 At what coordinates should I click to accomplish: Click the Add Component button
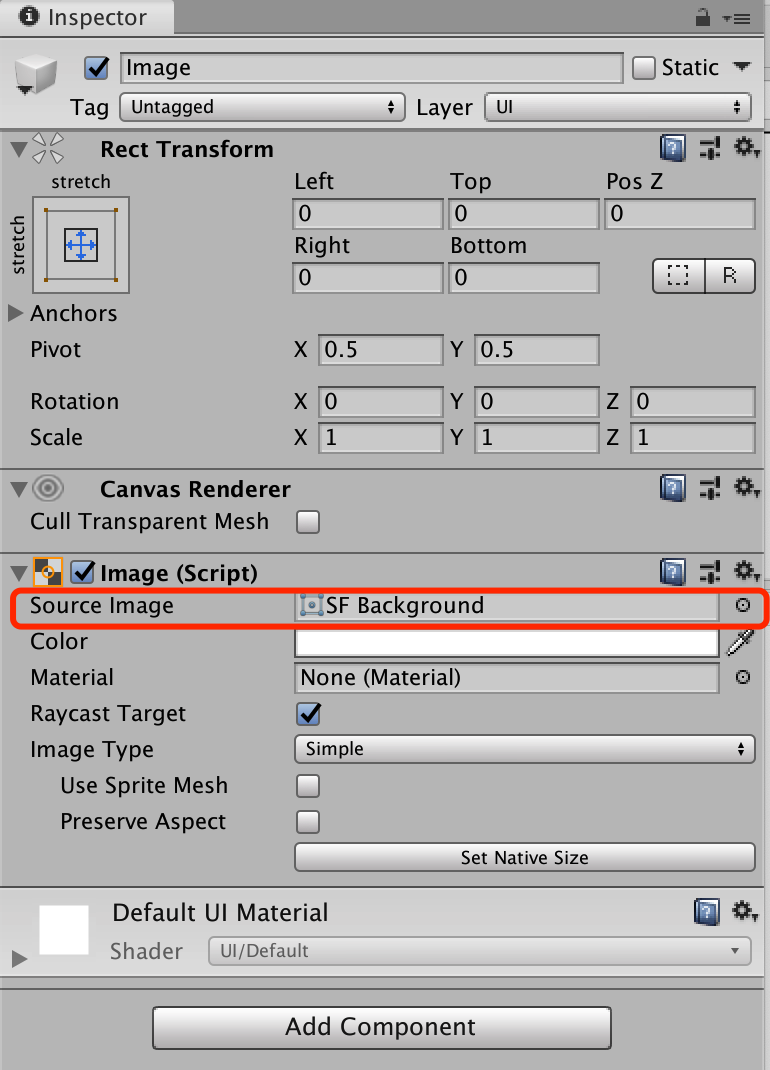(x=381, y=1027)
